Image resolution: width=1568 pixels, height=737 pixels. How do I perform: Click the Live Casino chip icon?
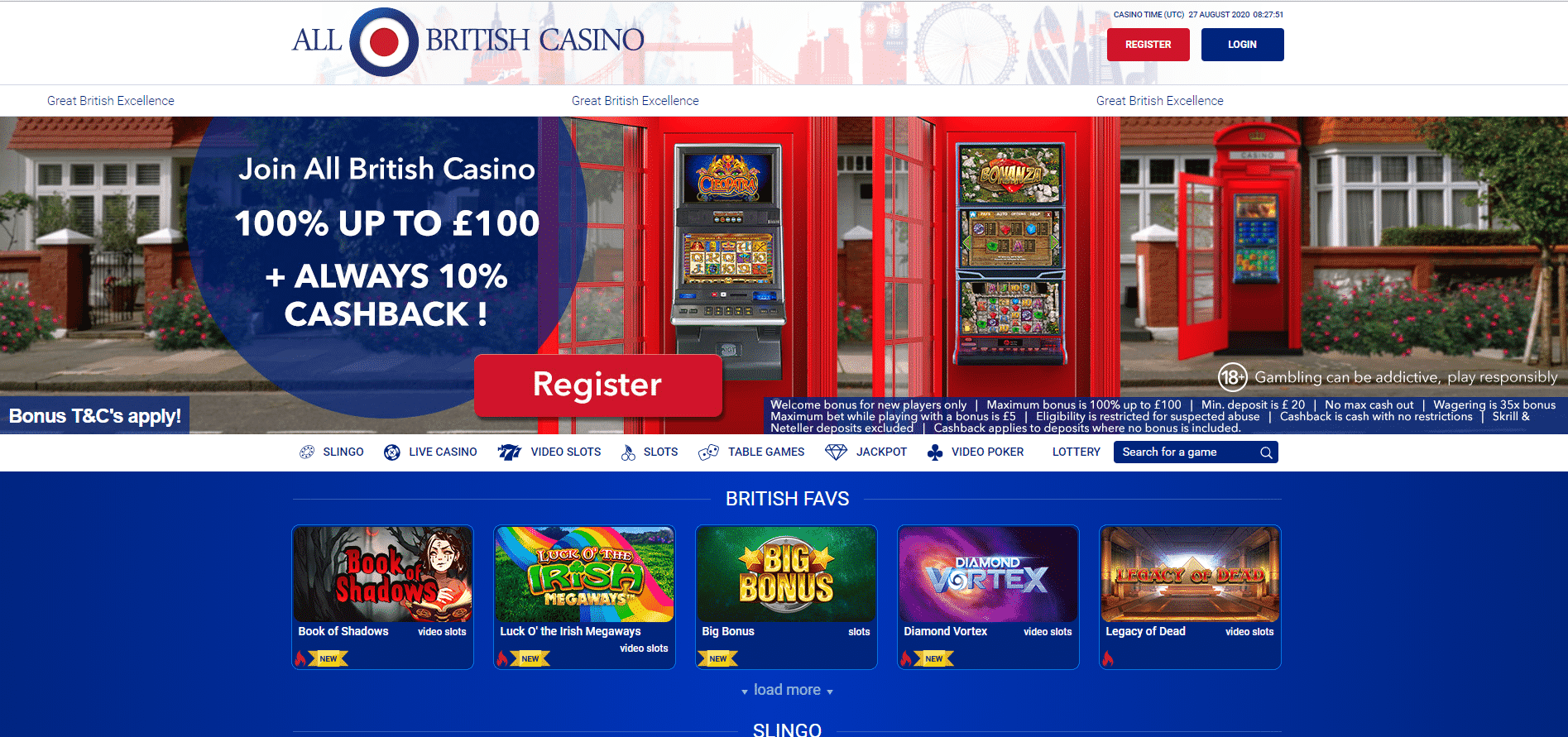tap(392, 452)
